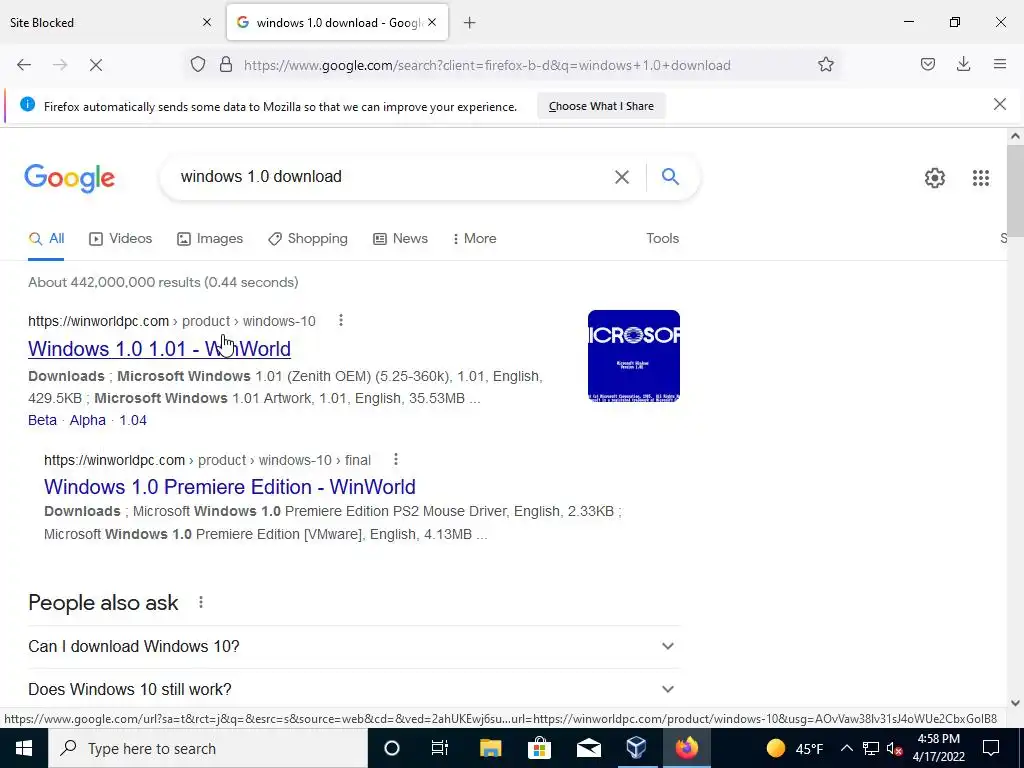Open the Windows Start menu
1024x768 pixels.
point(24,748)
